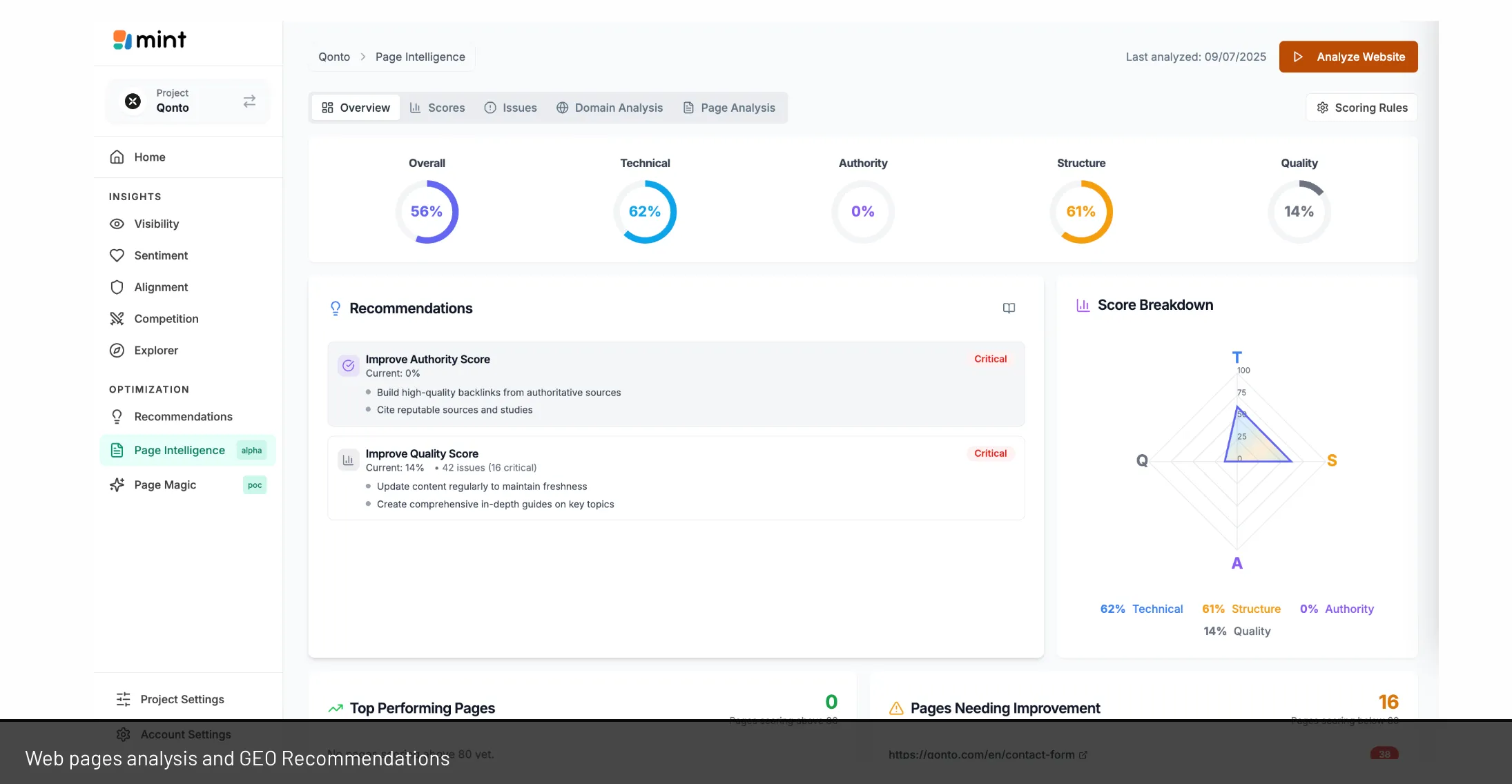
Task: Click the book icon in Recommendations panel
Action: click(x=1009, y=308)
